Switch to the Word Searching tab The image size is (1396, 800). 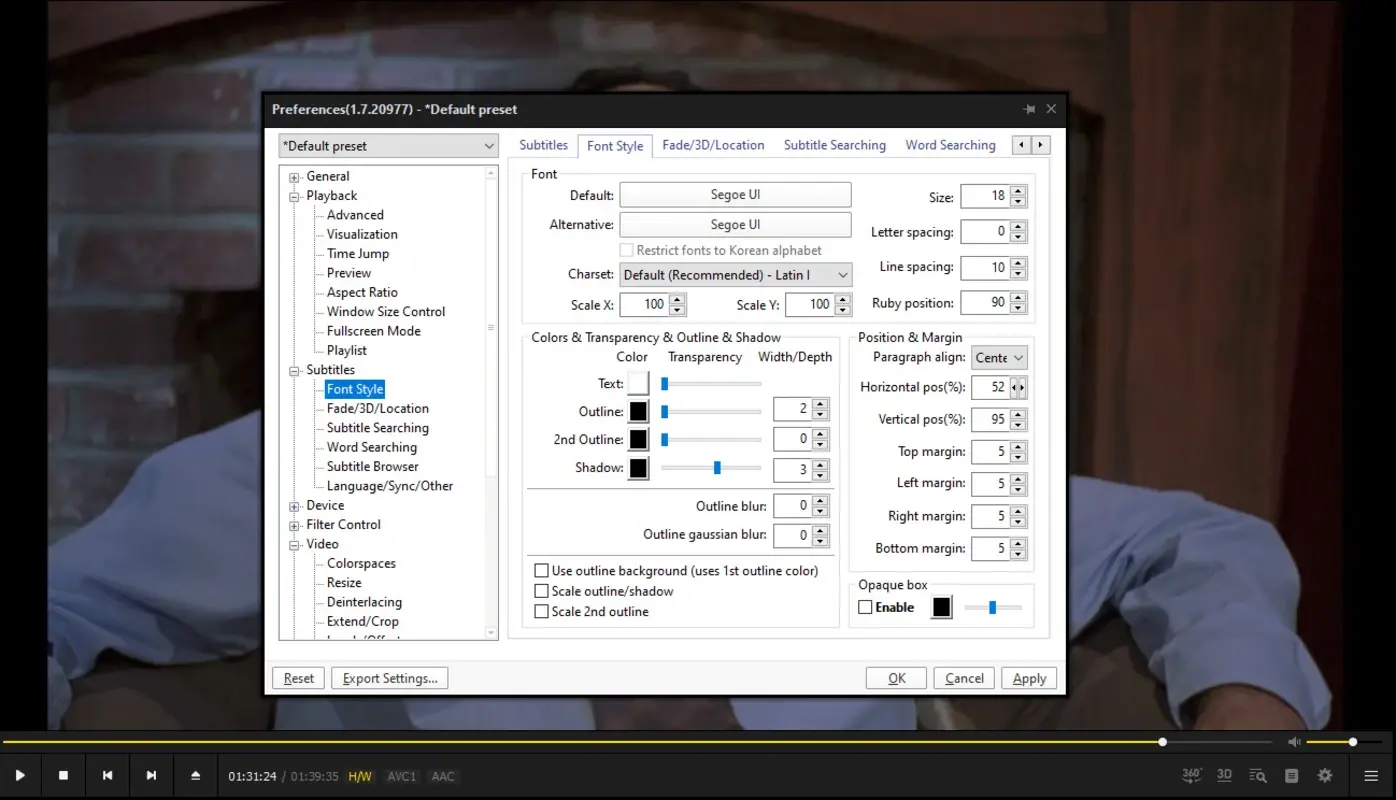point(949,145)
